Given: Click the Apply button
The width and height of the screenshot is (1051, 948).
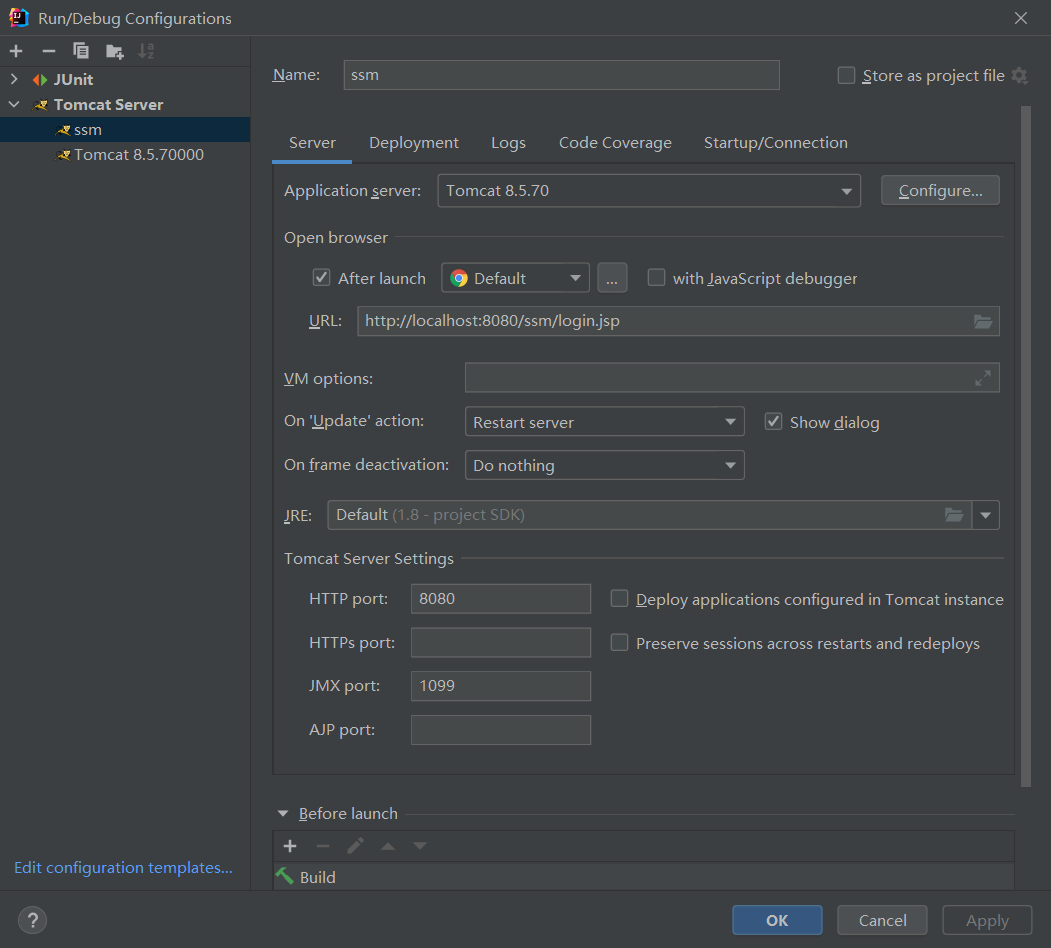Looking at the screenshot, I should tap(987, 920).
